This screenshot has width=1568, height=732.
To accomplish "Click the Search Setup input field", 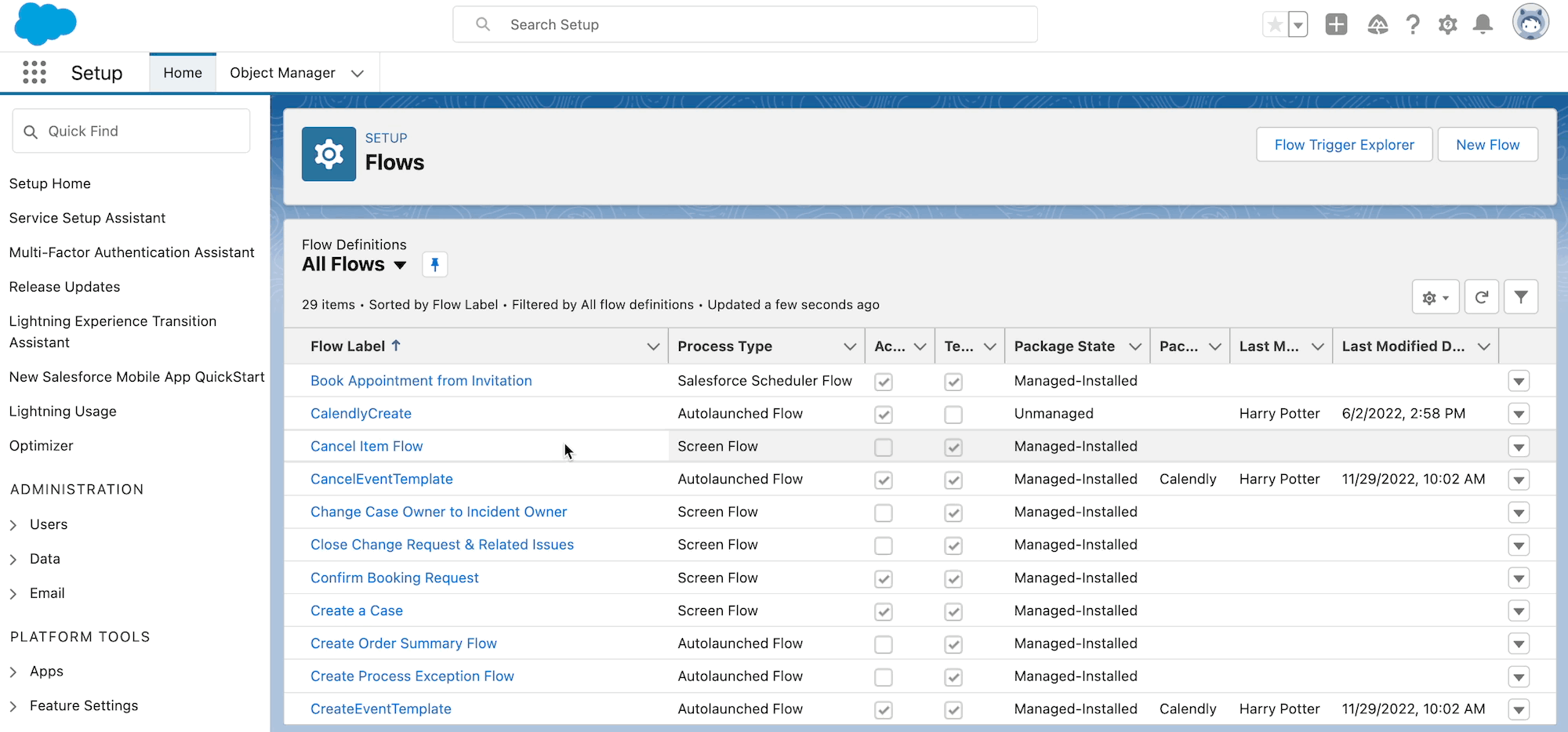I will [745, 25].
